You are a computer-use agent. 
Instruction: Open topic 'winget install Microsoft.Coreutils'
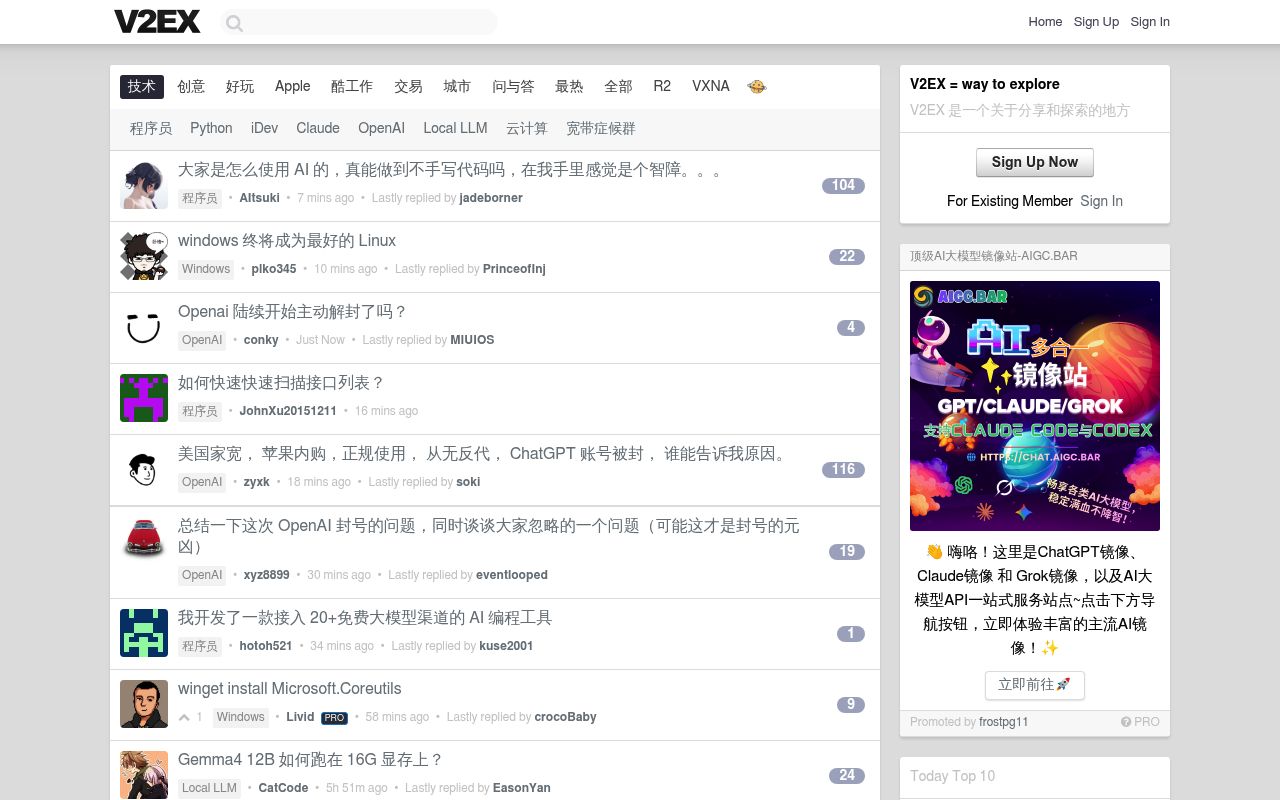290,689
